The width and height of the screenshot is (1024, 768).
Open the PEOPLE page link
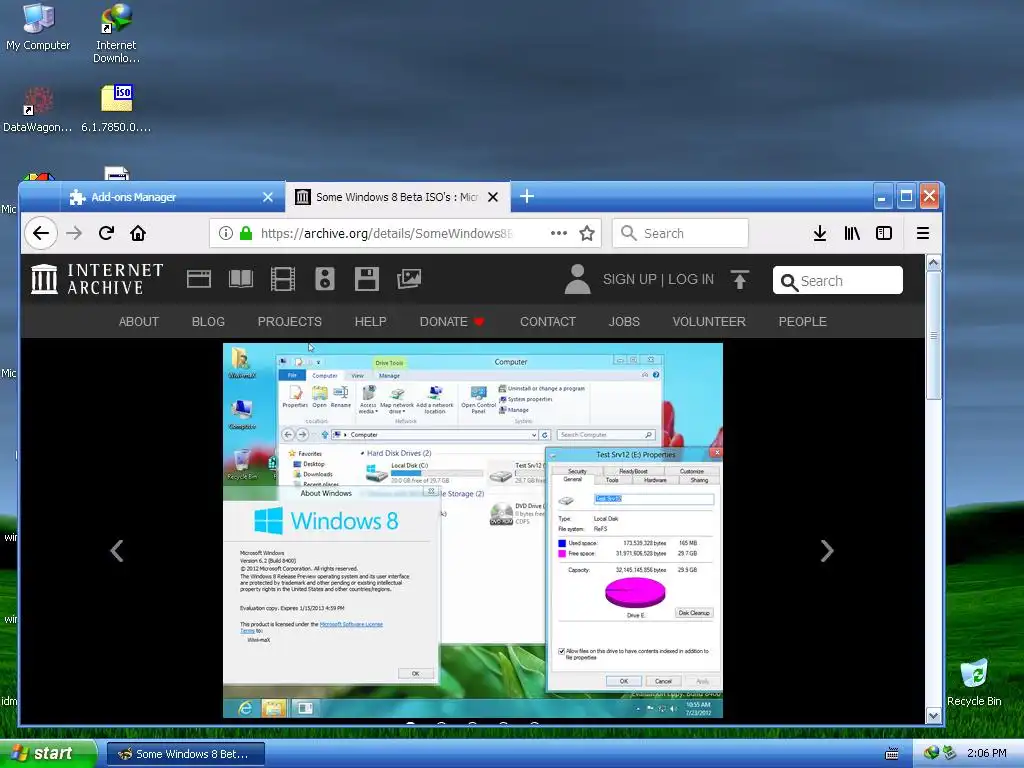(803, 322)
